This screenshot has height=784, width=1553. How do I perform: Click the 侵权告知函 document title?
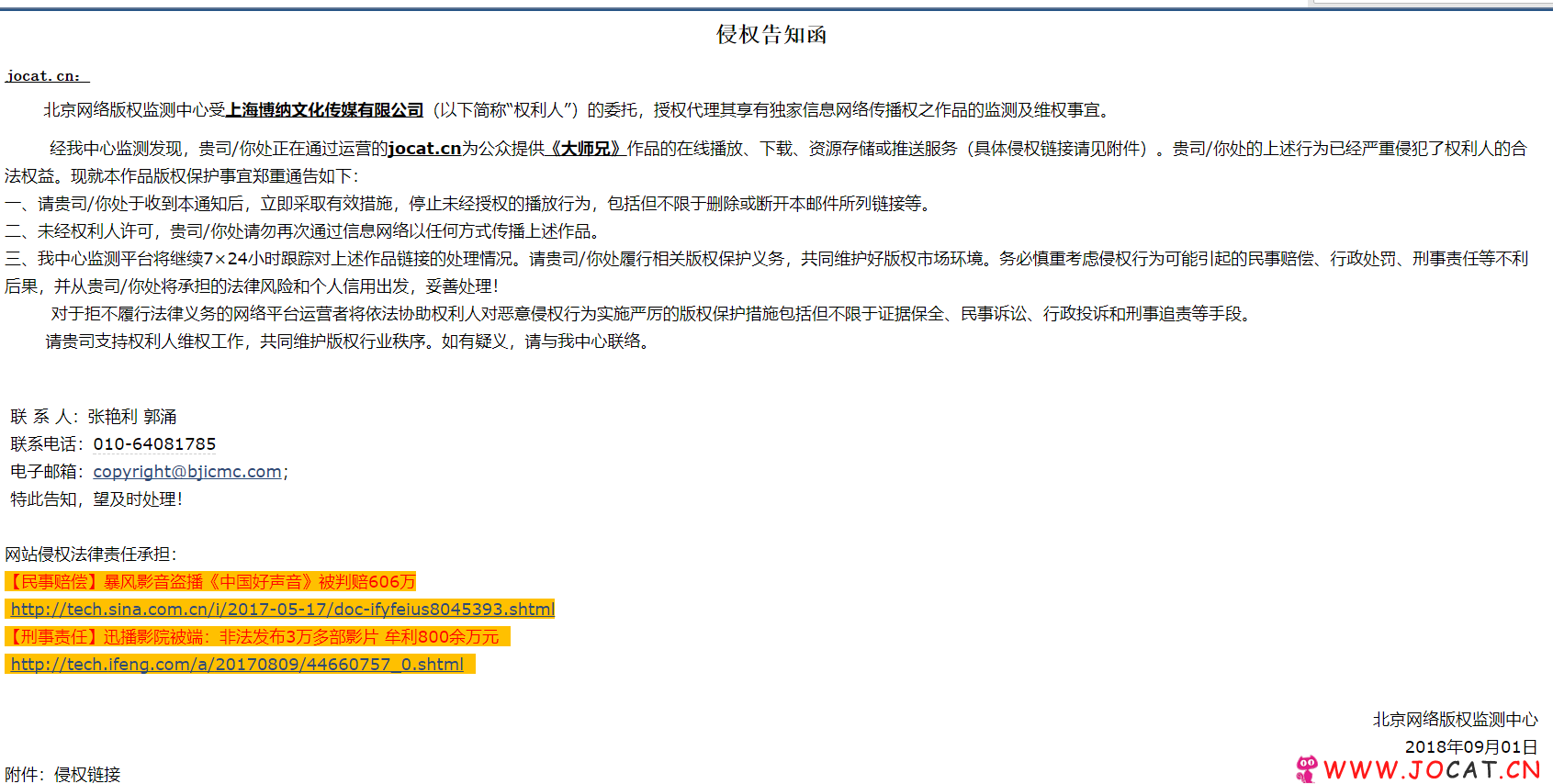(771, 35)
